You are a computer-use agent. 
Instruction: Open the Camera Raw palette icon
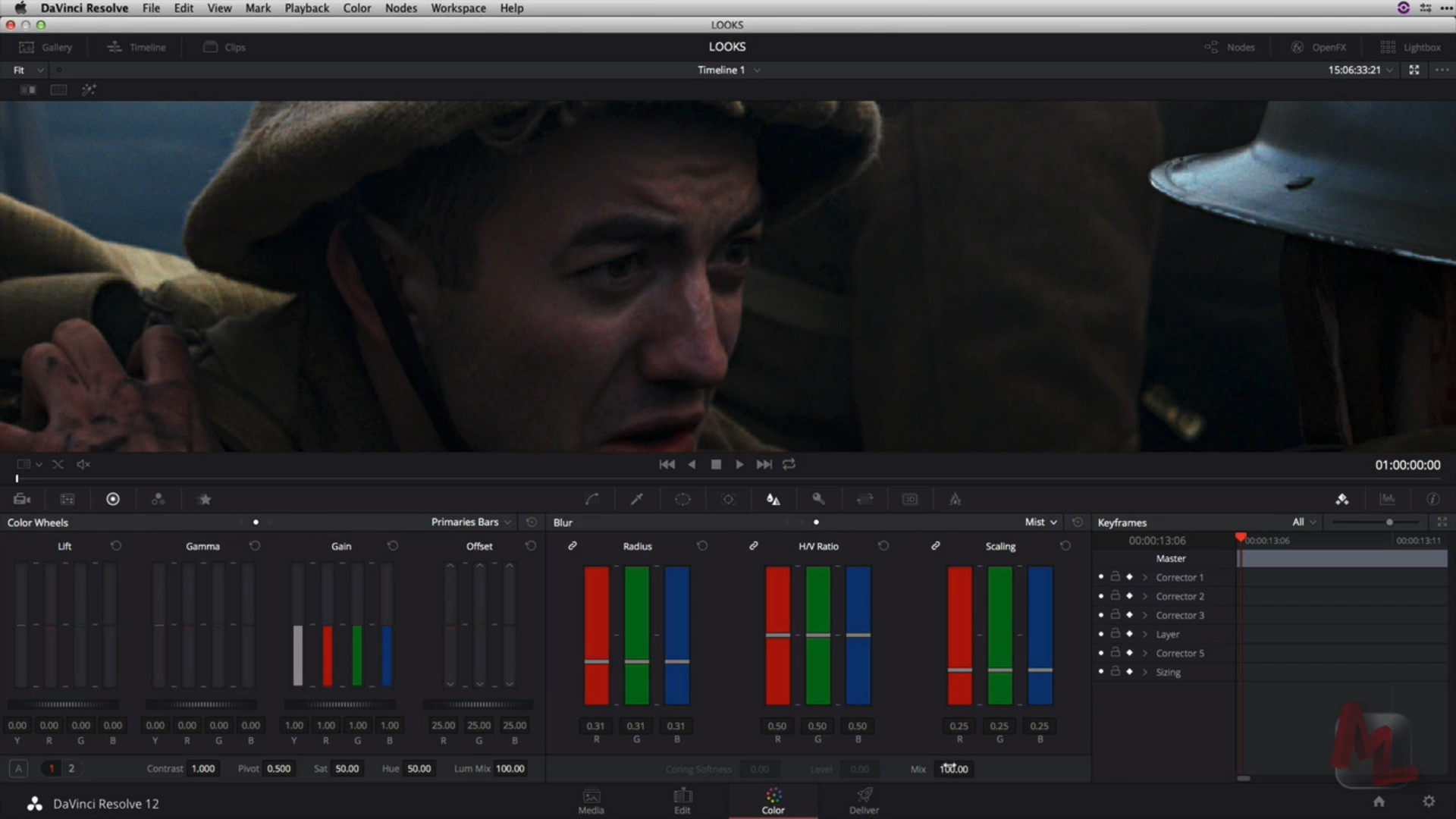tap(22, 499)
